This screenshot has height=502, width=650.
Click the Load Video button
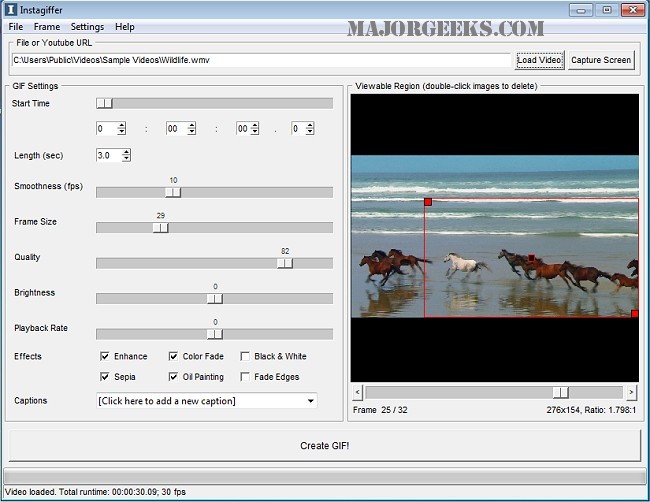(x=539, y=60)
